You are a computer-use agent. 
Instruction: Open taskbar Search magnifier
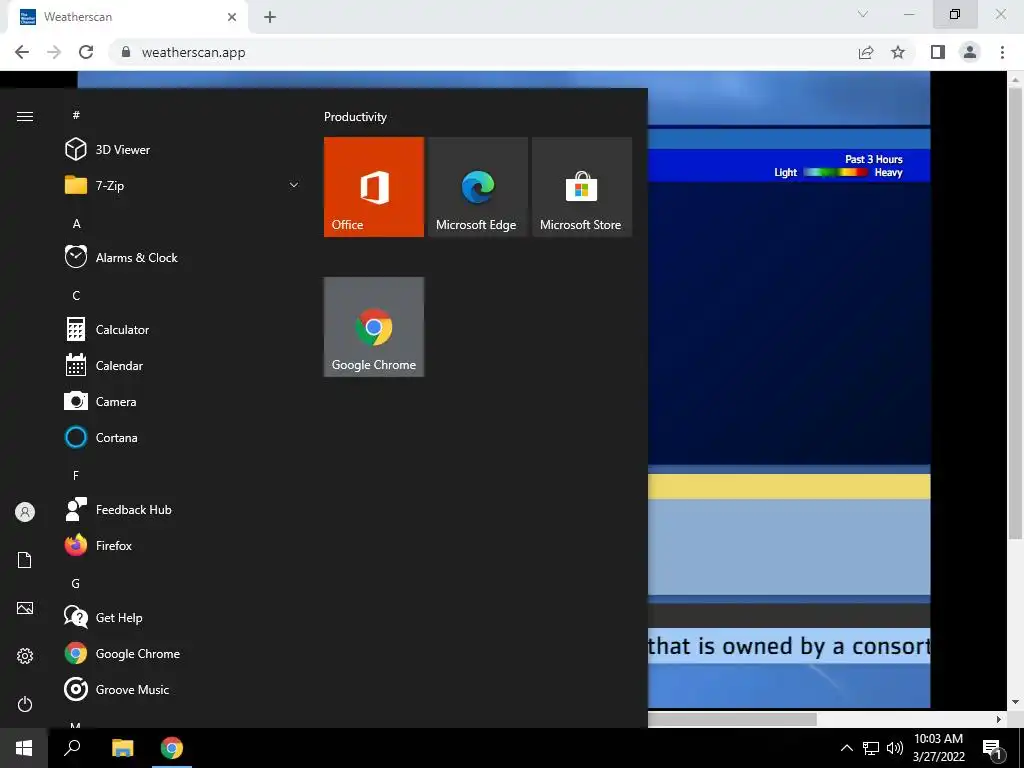tap(72, 748)
